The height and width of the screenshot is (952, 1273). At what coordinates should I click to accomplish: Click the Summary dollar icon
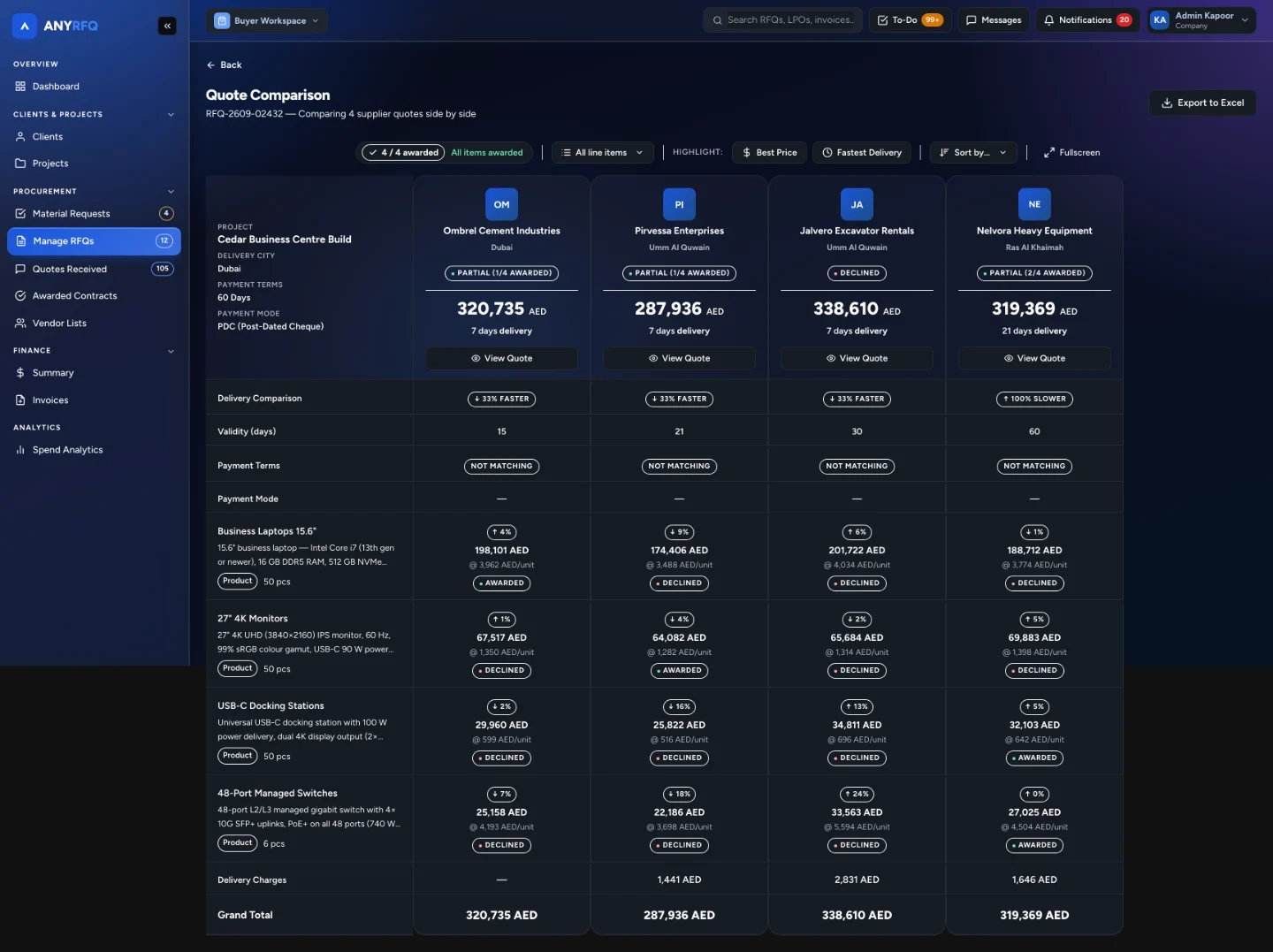pos(20,373)
